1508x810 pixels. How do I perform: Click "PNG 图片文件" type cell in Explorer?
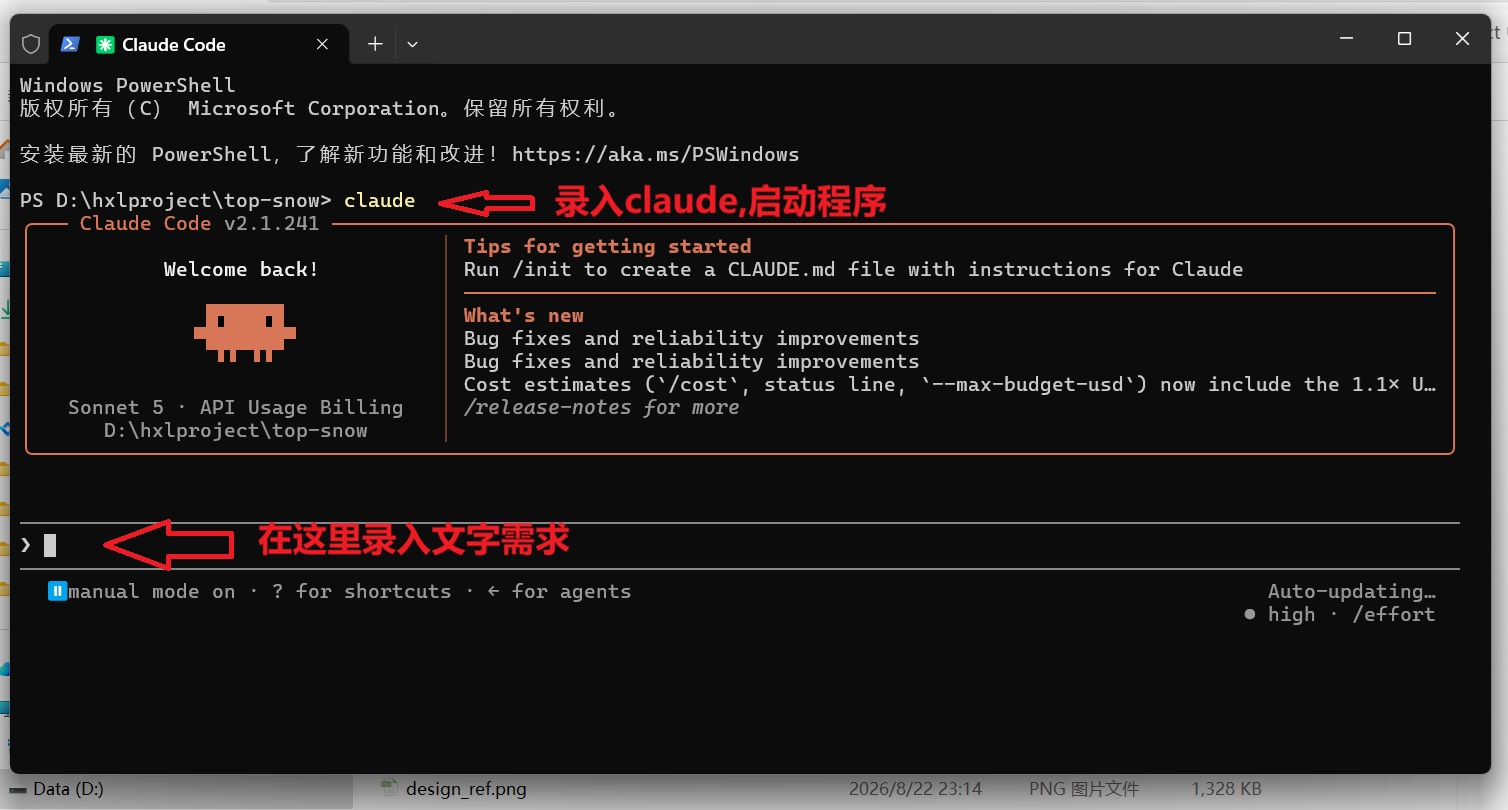pos(1084,789)
